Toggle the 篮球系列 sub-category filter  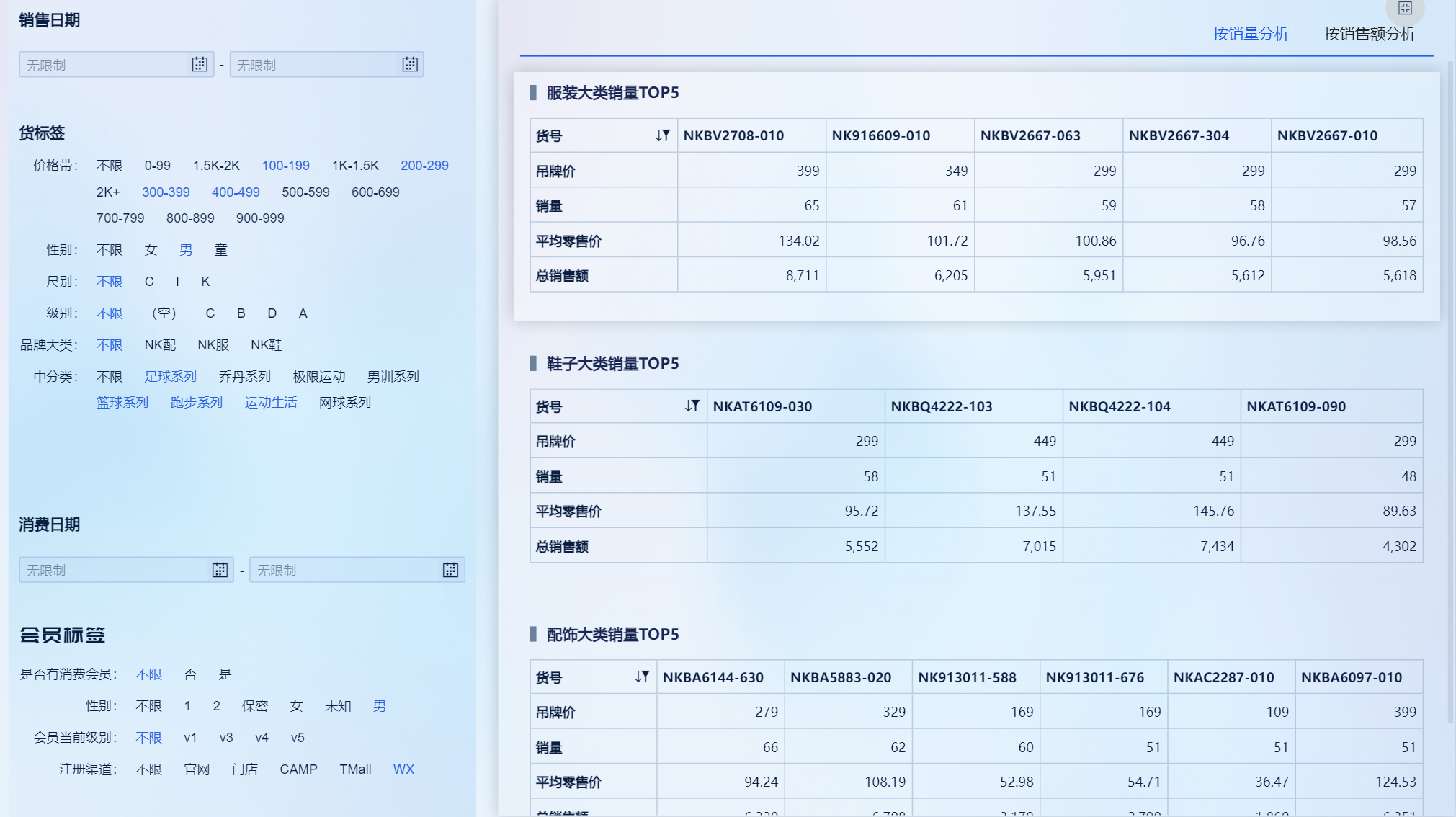pyautogui.click(x=122, y=403)
